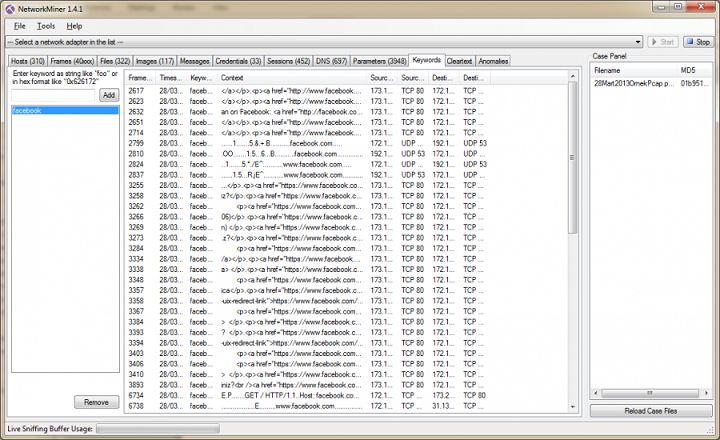Click the Reload Case Files button
The height and width of the screenshot is (440, 720).
(651, 411)
